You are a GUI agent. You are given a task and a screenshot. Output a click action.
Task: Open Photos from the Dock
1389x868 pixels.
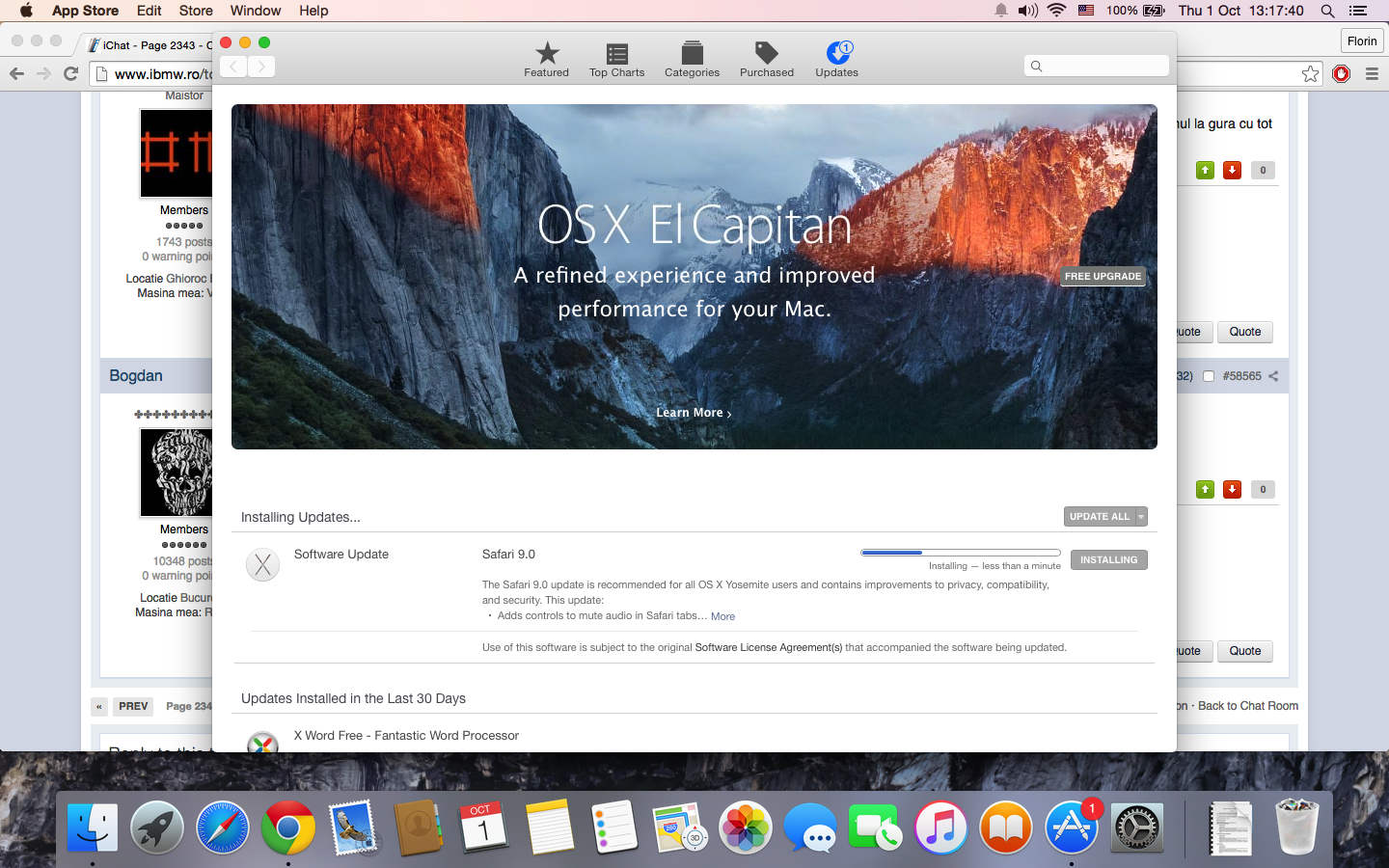tap(746, 827)
